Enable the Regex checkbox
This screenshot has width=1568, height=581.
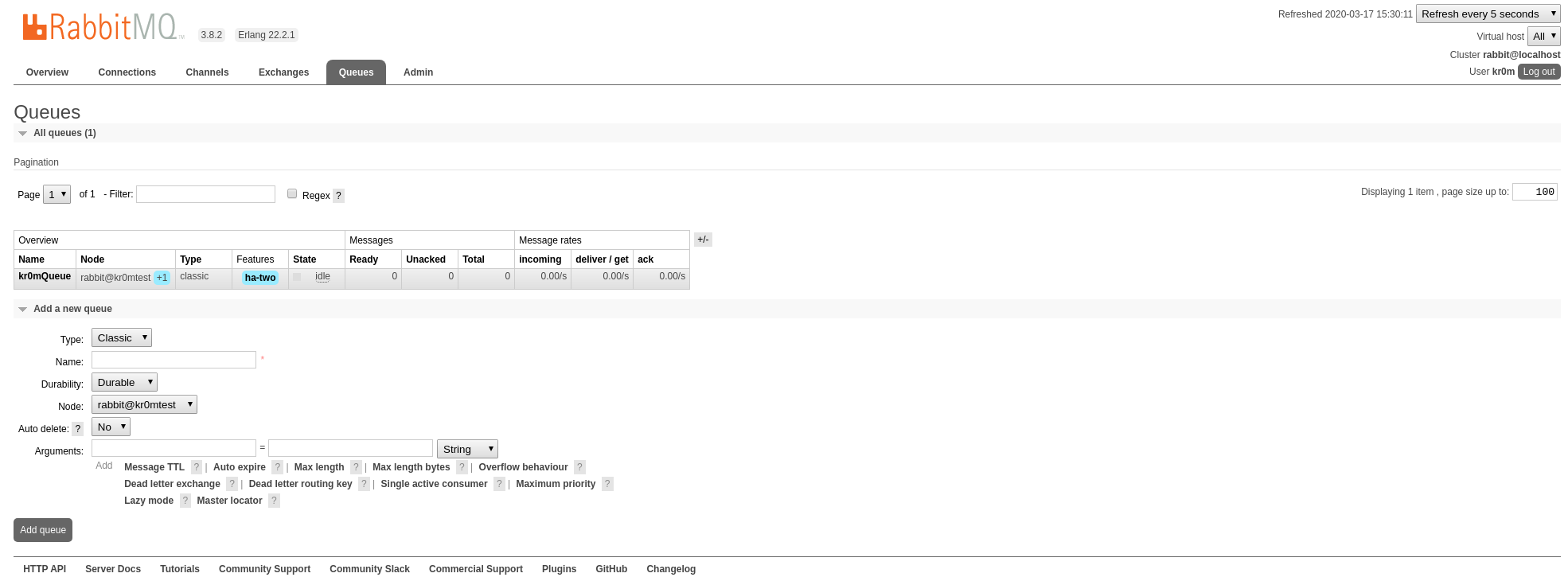click(x=292, y=193)
